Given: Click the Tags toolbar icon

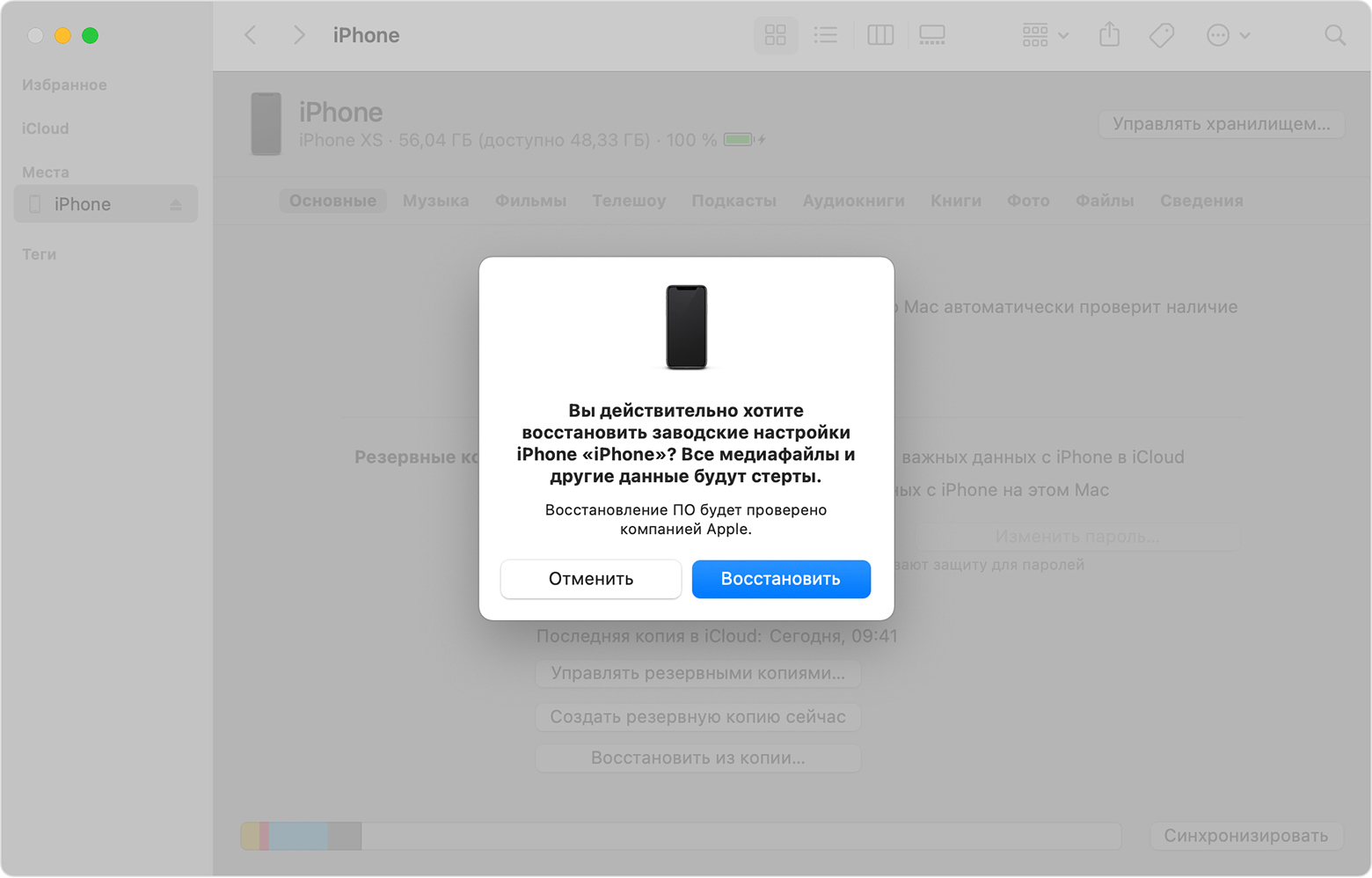Looking at the screenshot, I should pos(1162,35).
